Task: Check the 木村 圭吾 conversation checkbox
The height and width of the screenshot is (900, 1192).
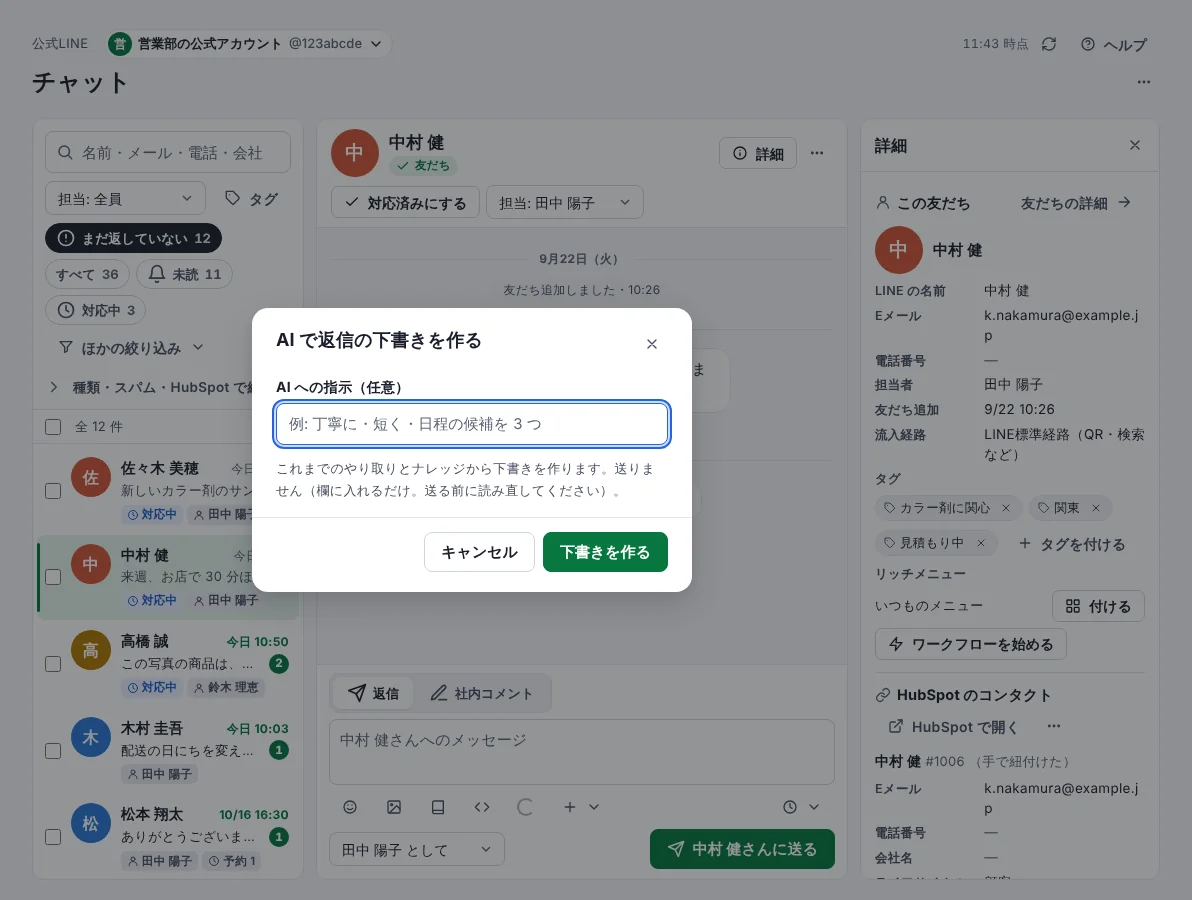Action: (53, 750)
